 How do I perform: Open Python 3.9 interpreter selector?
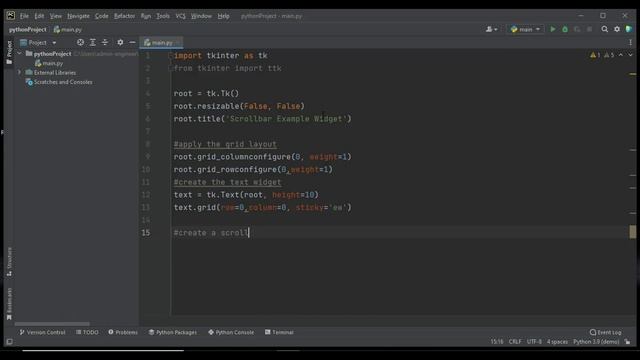click(596, 342)
